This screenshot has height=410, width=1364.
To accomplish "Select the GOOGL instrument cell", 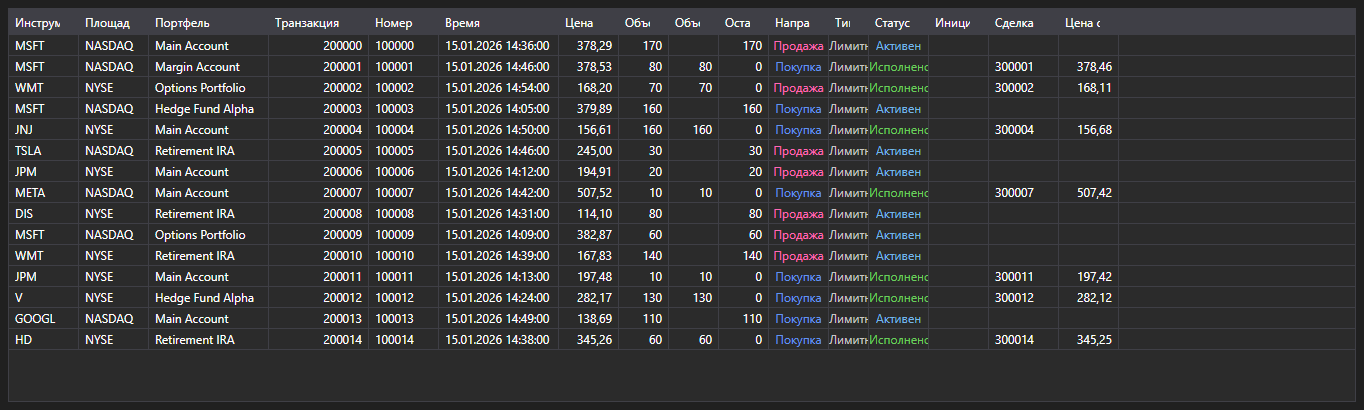I will (x=44, y=318).
